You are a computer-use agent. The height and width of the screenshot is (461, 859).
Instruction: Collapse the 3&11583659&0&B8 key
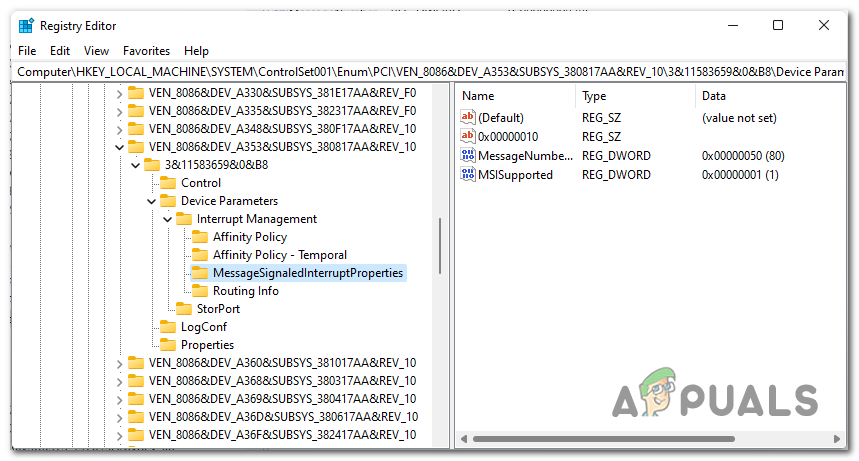pos(135,166)
